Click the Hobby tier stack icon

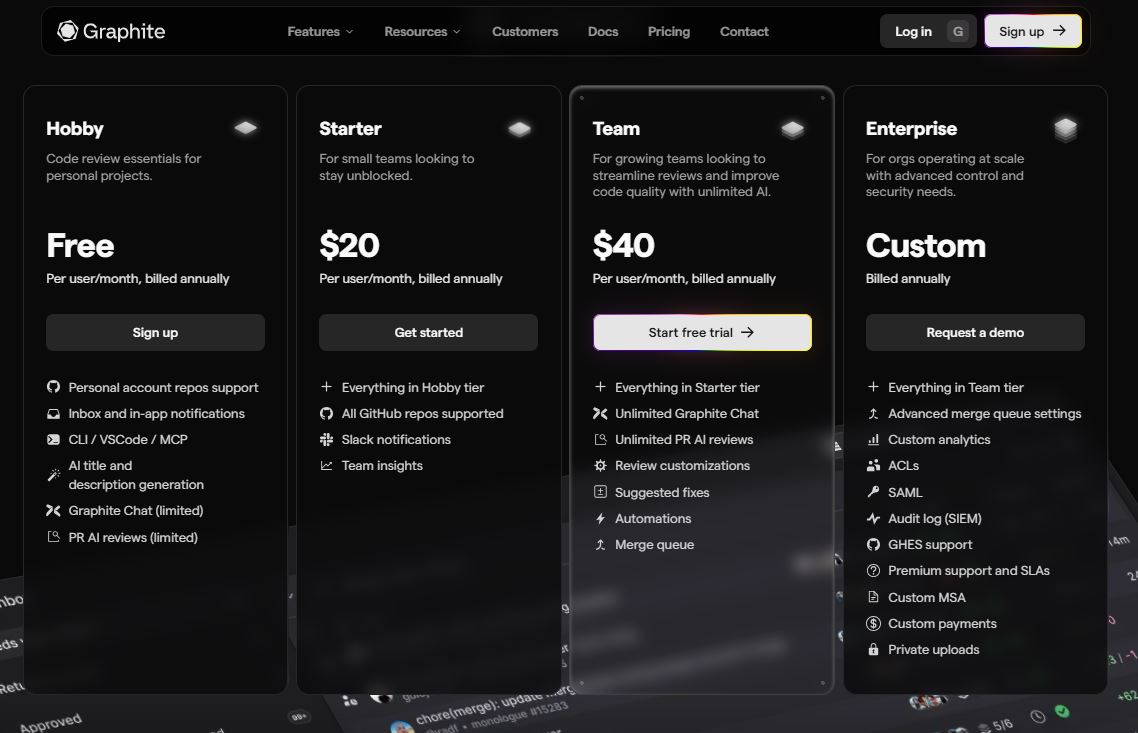pos(246,128)
